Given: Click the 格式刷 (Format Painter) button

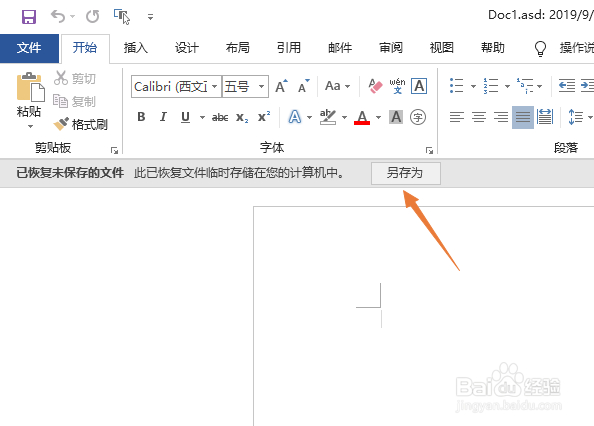Looking at the screenshot, I should point(81,124).
